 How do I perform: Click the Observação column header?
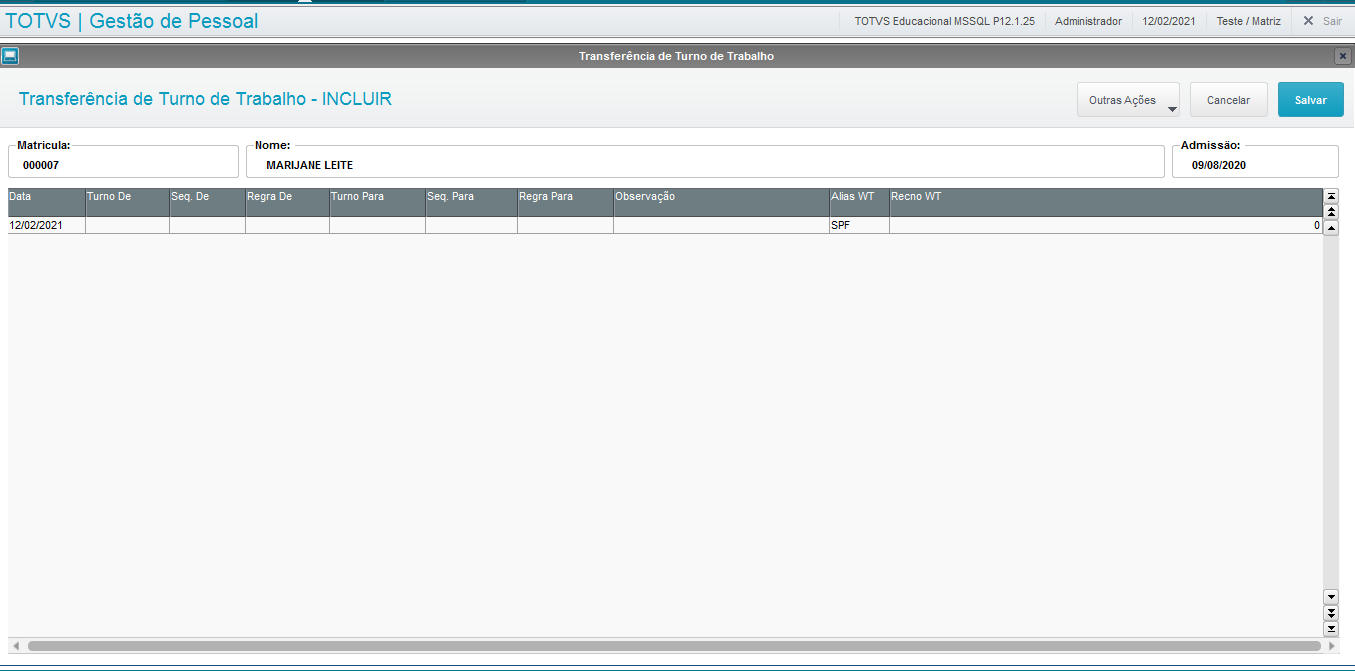coord(721,202)
